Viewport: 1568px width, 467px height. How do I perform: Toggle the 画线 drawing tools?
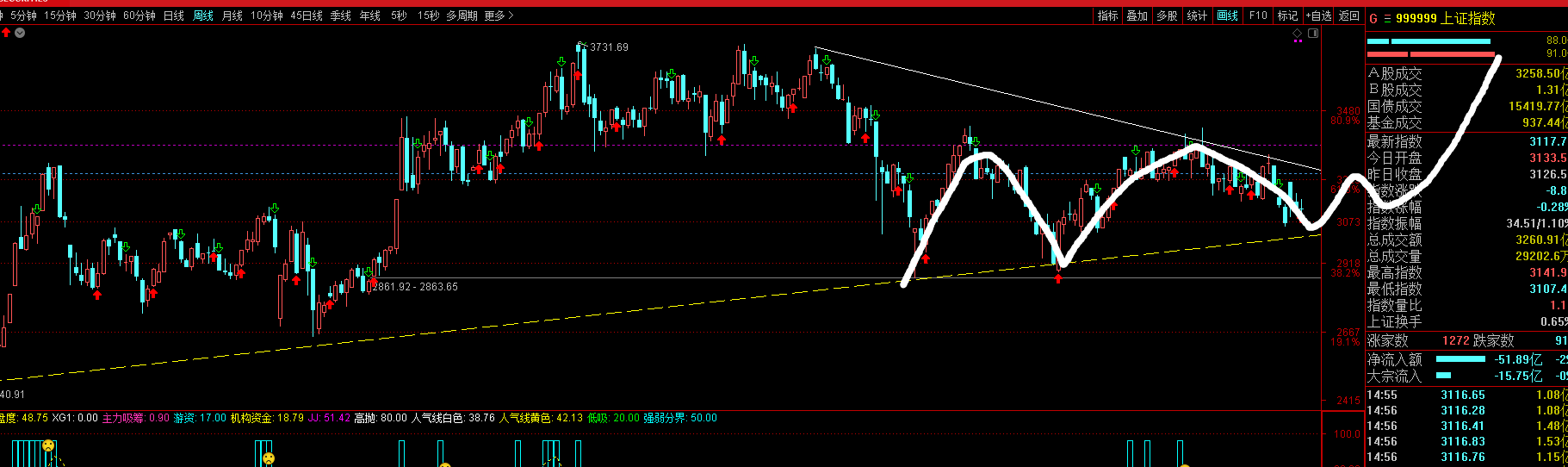point(1227,16)
